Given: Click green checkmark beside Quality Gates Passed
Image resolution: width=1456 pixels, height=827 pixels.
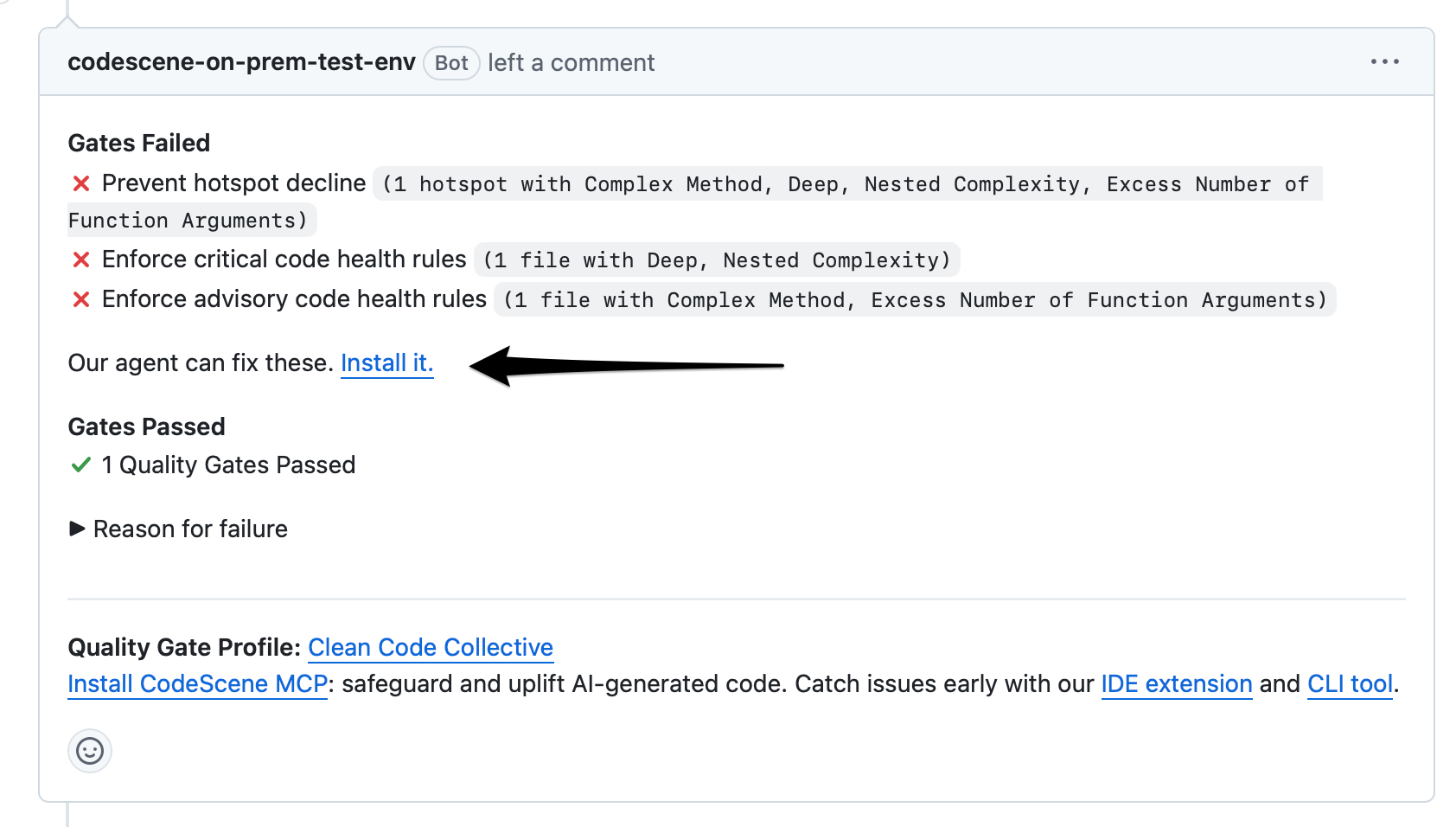Looking at the screenshot, I should [x=81, y=465].
